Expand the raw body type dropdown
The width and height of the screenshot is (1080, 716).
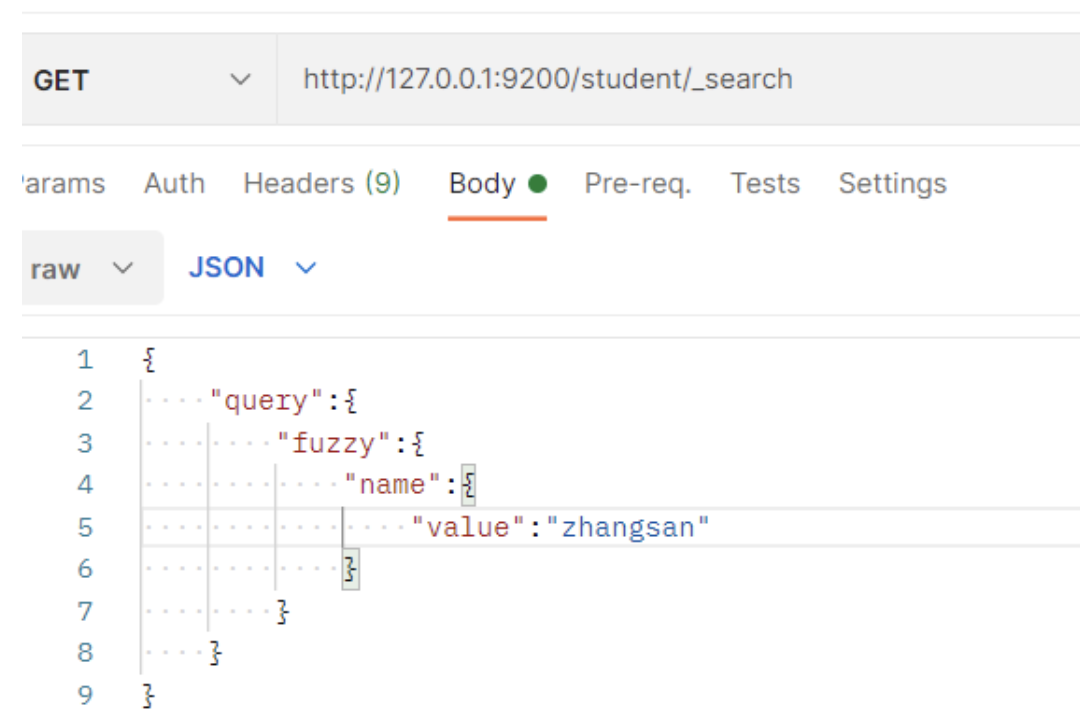(82, 269)
